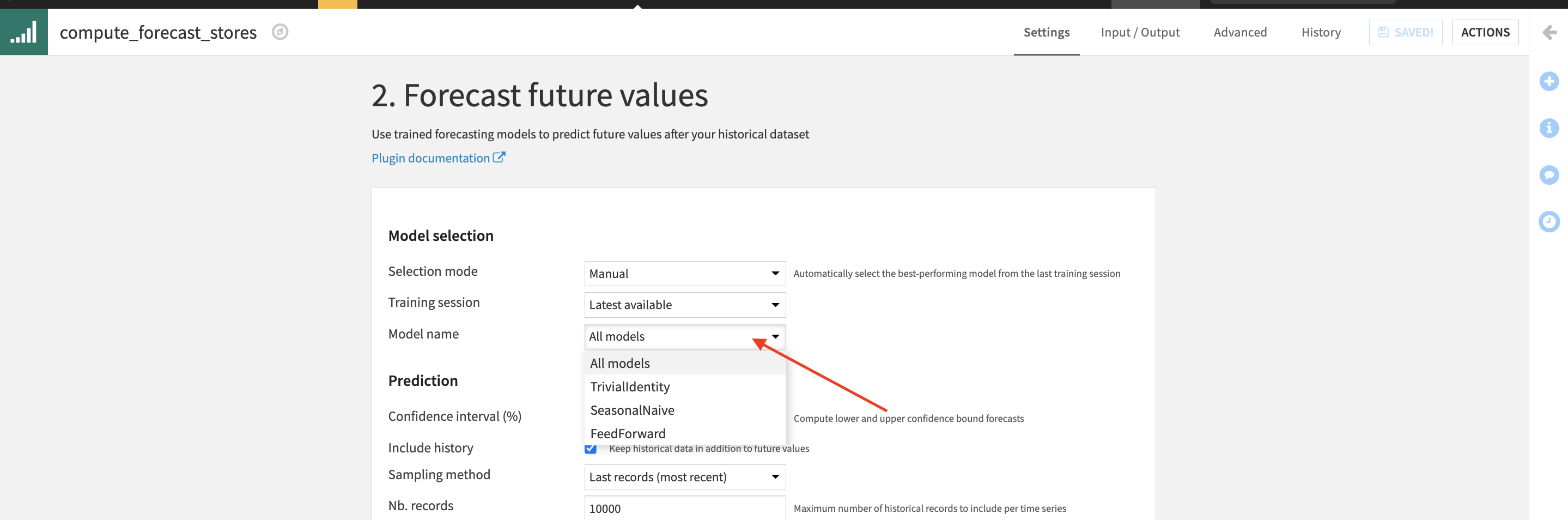Open the Sampling method dropdown

685,477
